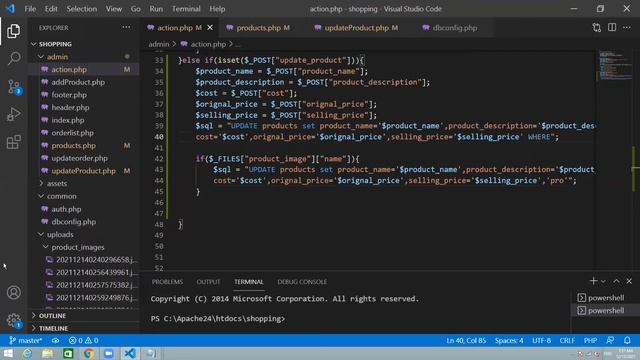Screen dimensions: 640x360
Task: Close the action.php editor tab
Action: click(x=210, y=27)
